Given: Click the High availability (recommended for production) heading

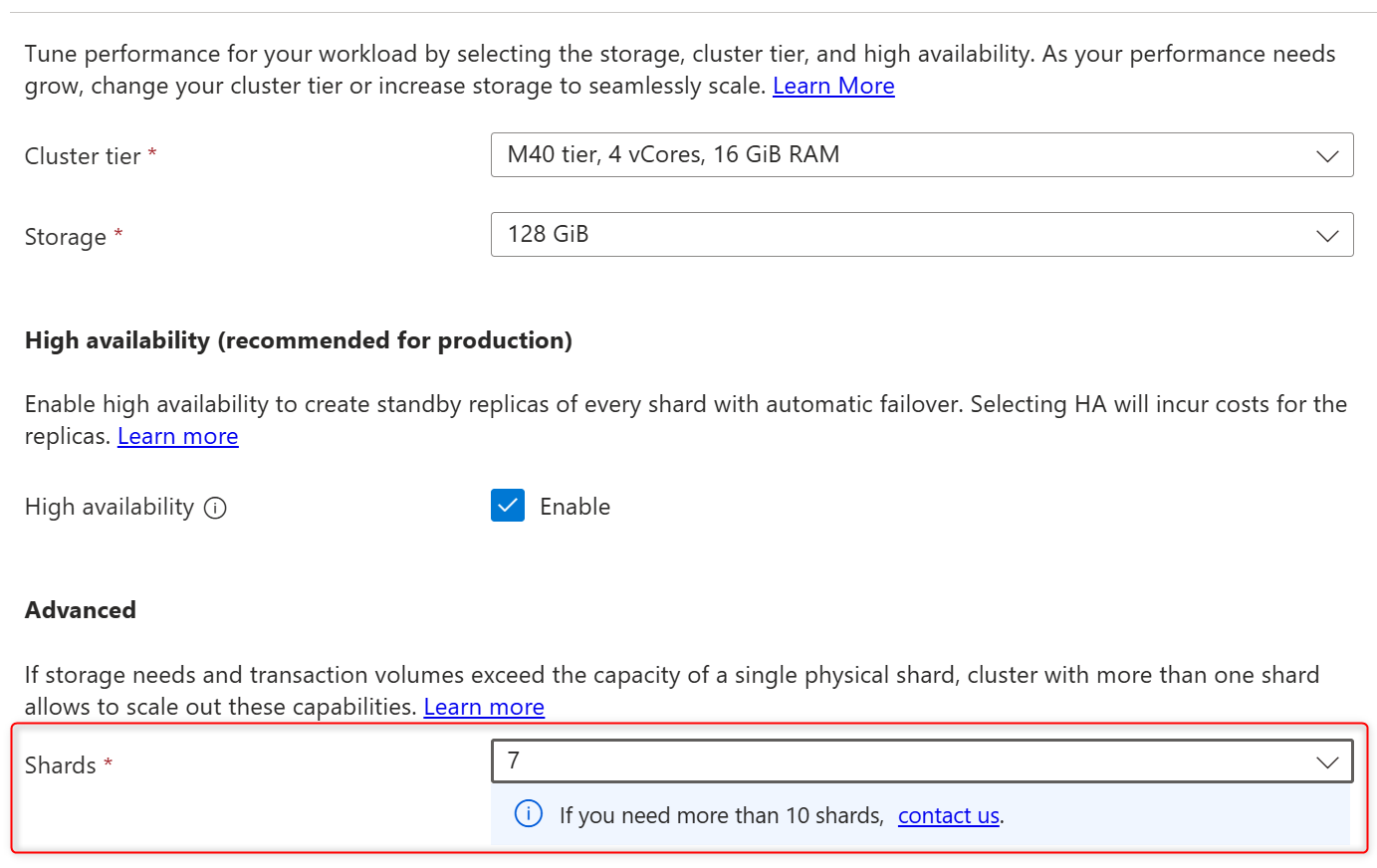Looking at the screenshot, I should (299, 340).
